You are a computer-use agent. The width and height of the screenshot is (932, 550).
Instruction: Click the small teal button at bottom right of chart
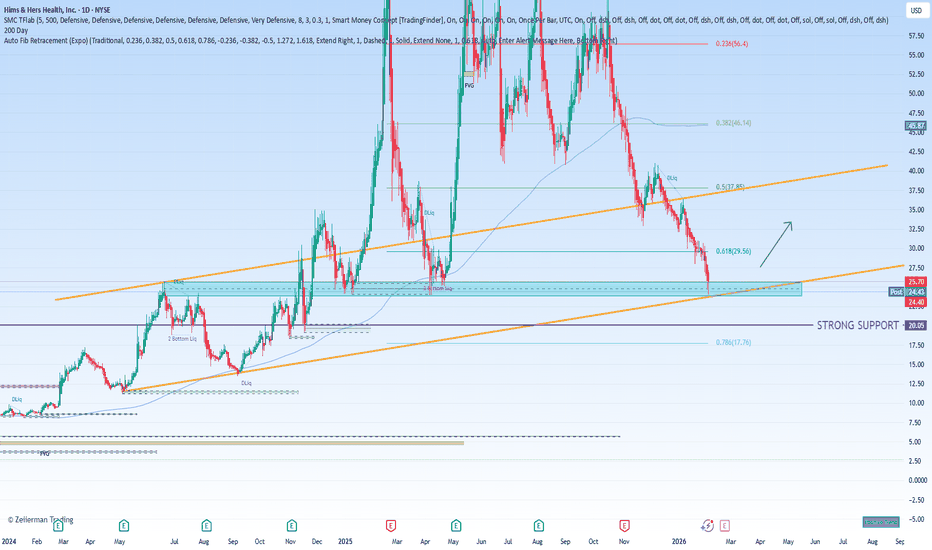pyautogui.click(x=881, y=522)
